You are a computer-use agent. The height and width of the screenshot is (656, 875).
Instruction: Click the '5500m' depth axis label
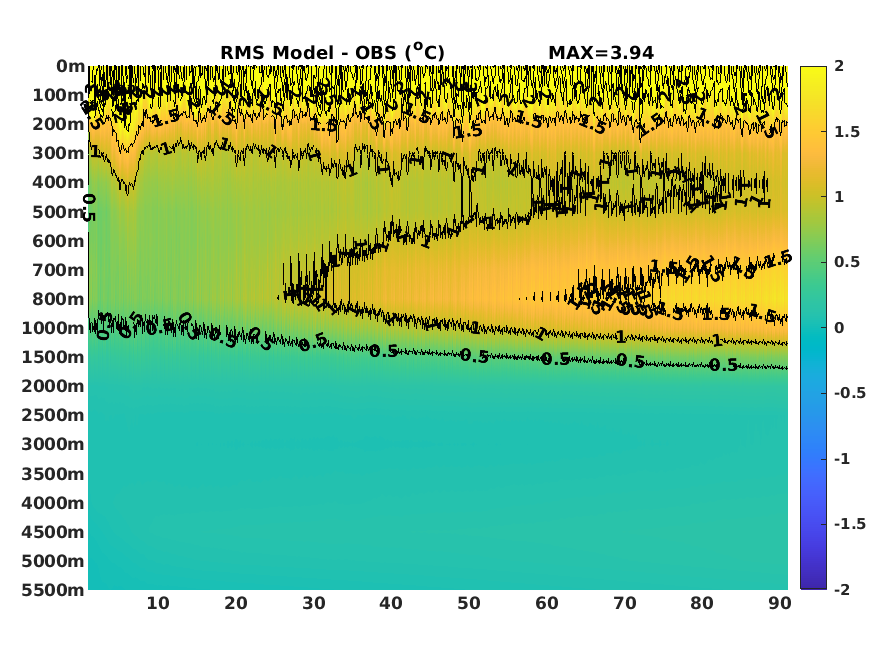[x=53, y=590]
